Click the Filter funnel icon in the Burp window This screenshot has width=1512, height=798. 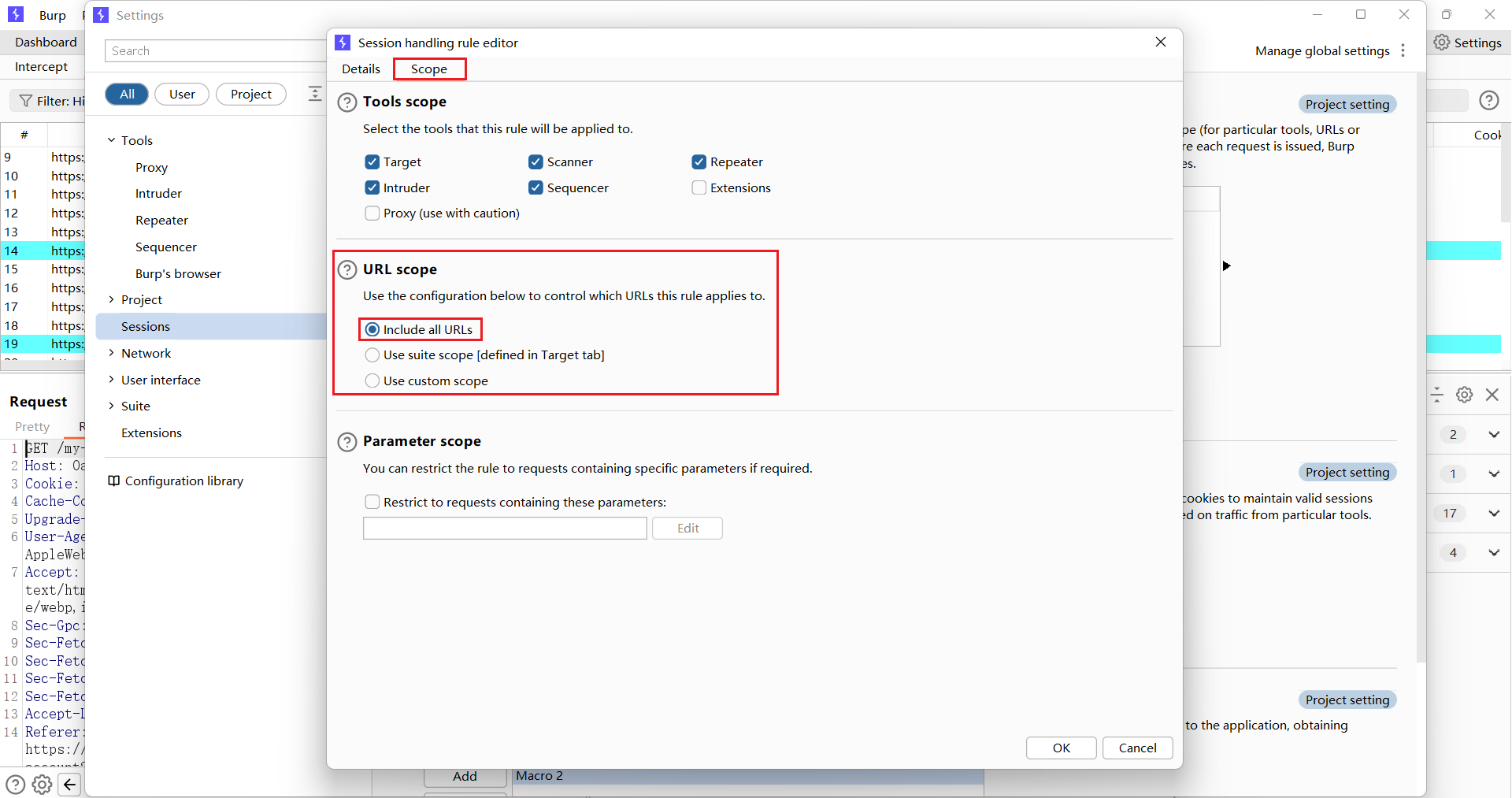tap(26, 101)
